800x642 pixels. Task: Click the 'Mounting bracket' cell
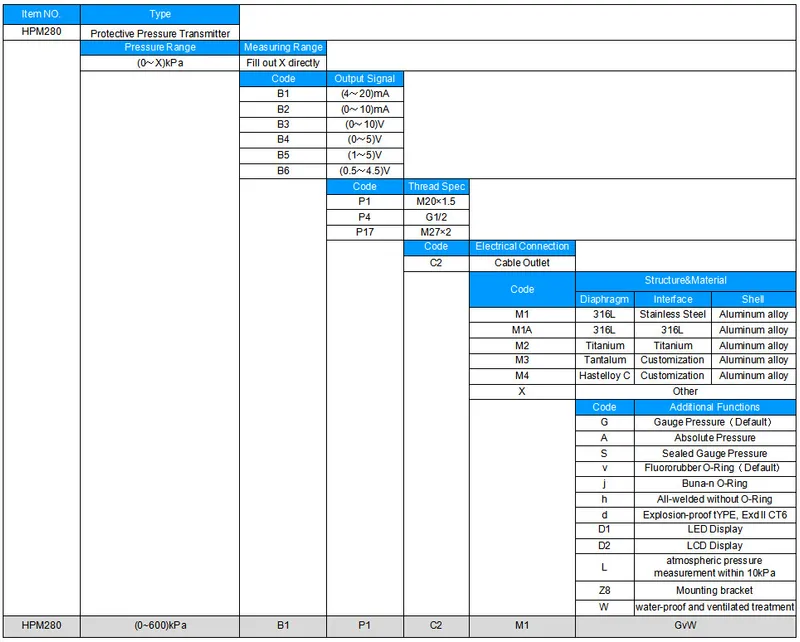(x=715, y=590)
